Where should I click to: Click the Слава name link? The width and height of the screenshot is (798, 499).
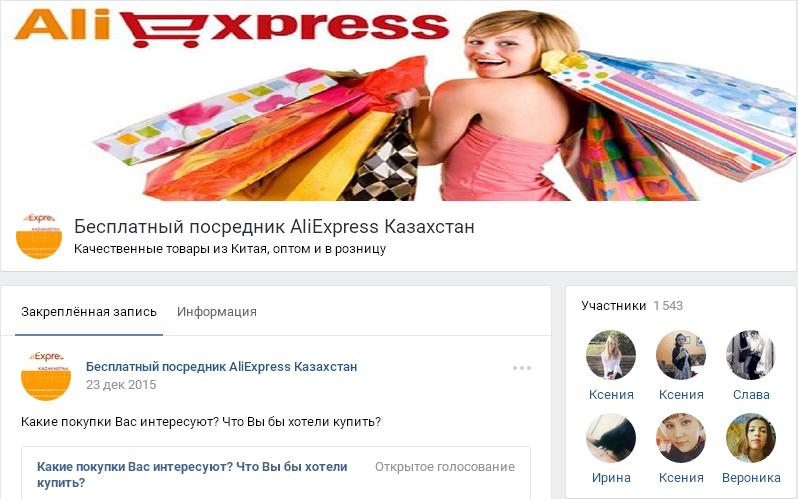click(x=751, y=394)
